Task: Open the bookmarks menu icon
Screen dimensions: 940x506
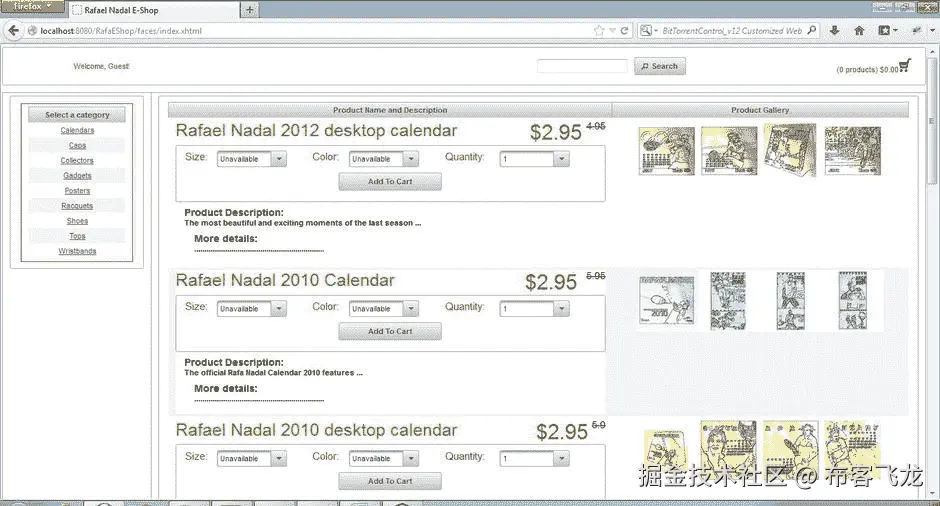Action: click(x=887, y=31)
